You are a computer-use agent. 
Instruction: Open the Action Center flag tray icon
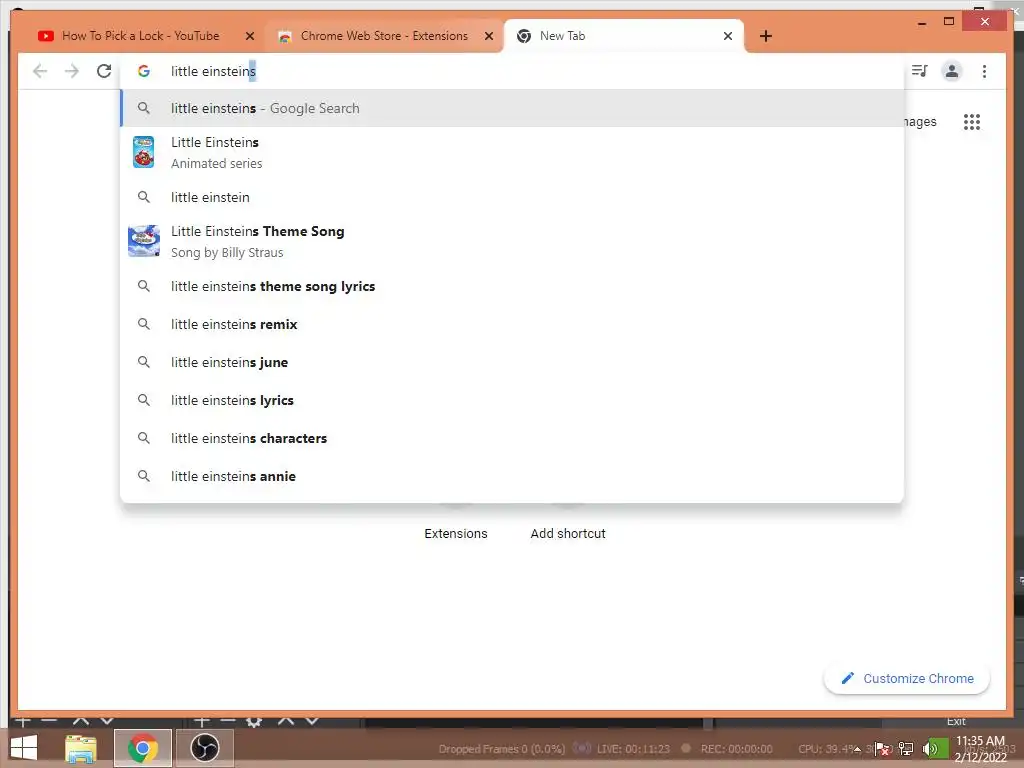(x=882, y=748)
